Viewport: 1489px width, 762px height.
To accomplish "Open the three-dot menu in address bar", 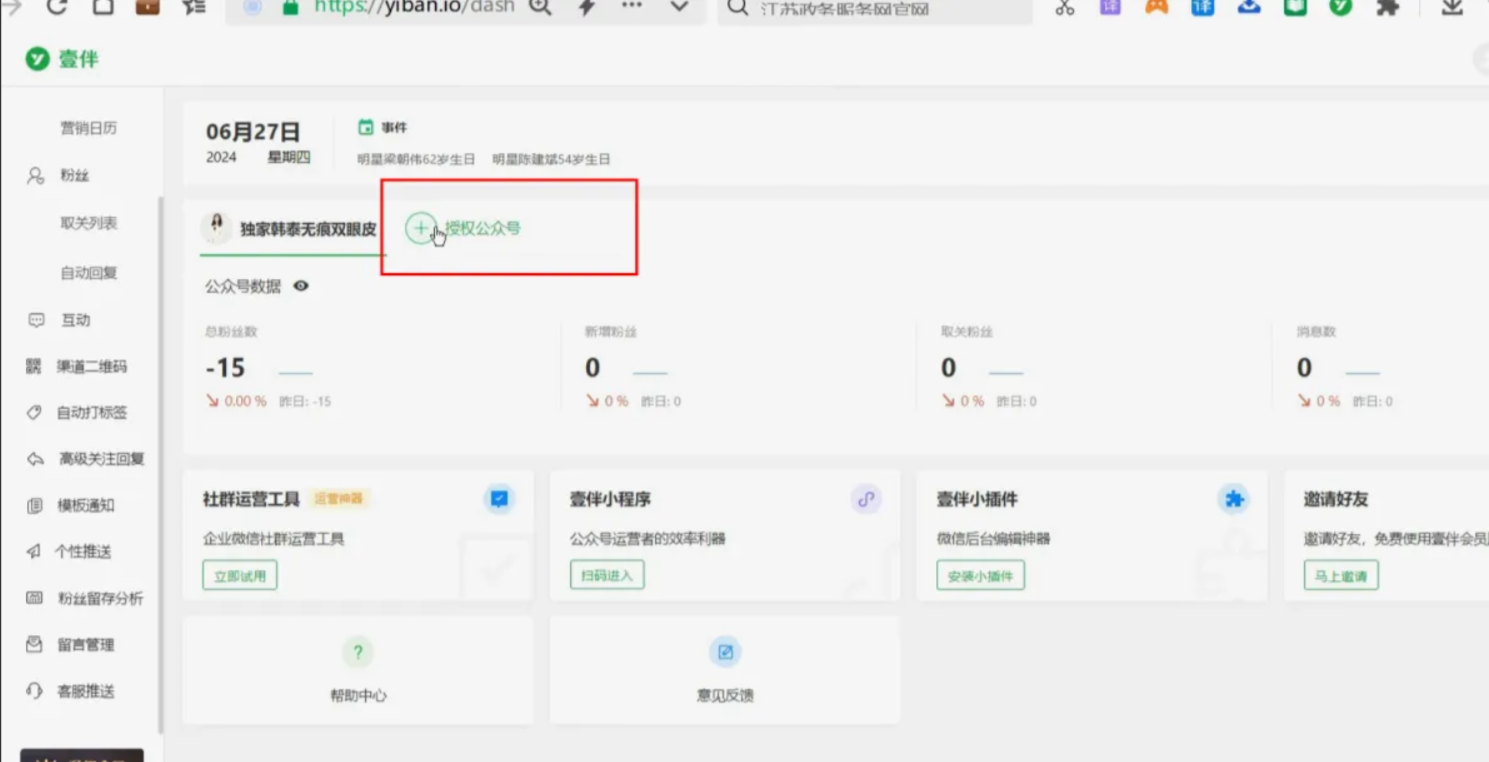I will pyautogui.click(x=632, y=6).
